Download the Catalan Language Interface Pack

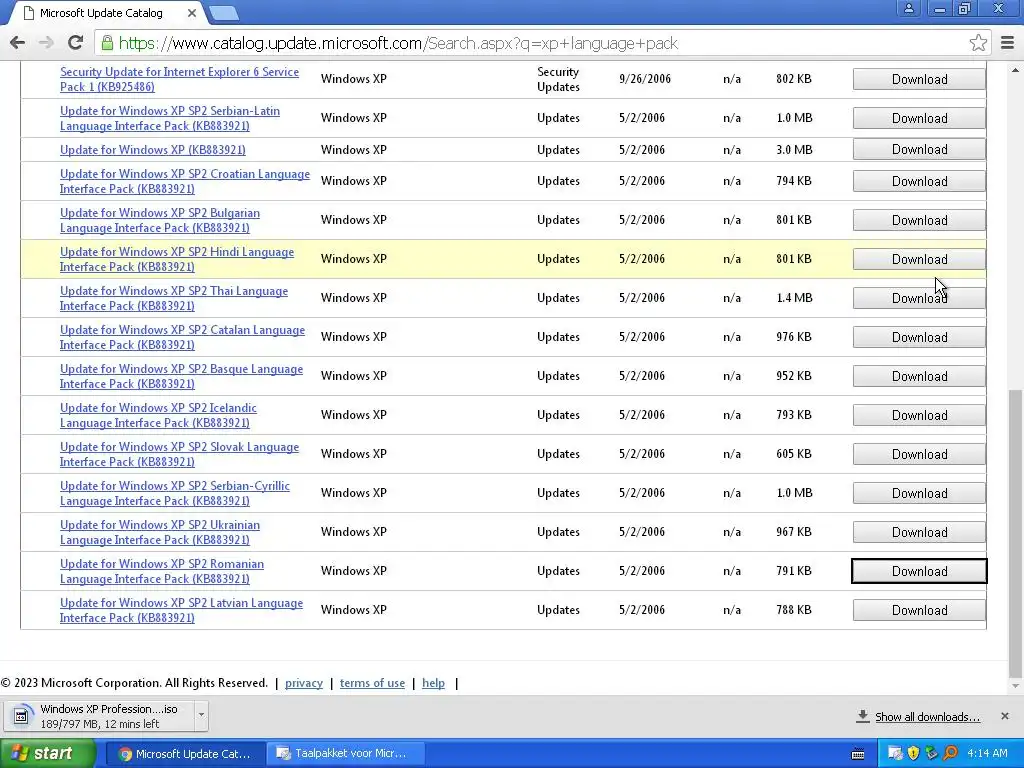point(919,338)
